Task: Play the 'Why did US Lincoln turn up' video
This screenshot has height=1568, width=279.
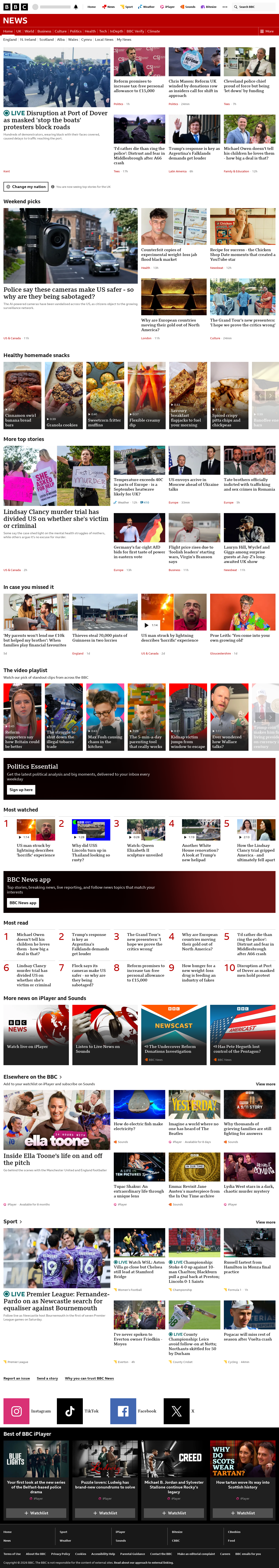Action: click(x=91, y=830)
